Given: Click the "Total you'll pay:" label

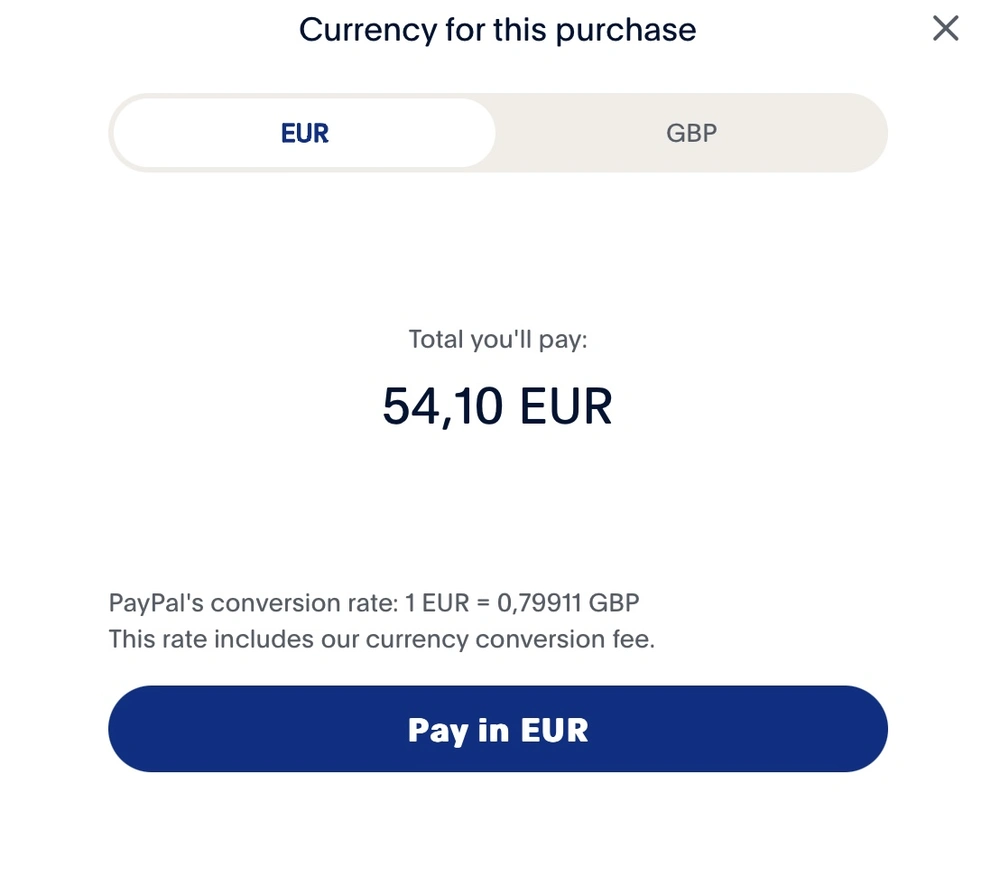Looking at the screenshot, I should click(x=498, y=340).
